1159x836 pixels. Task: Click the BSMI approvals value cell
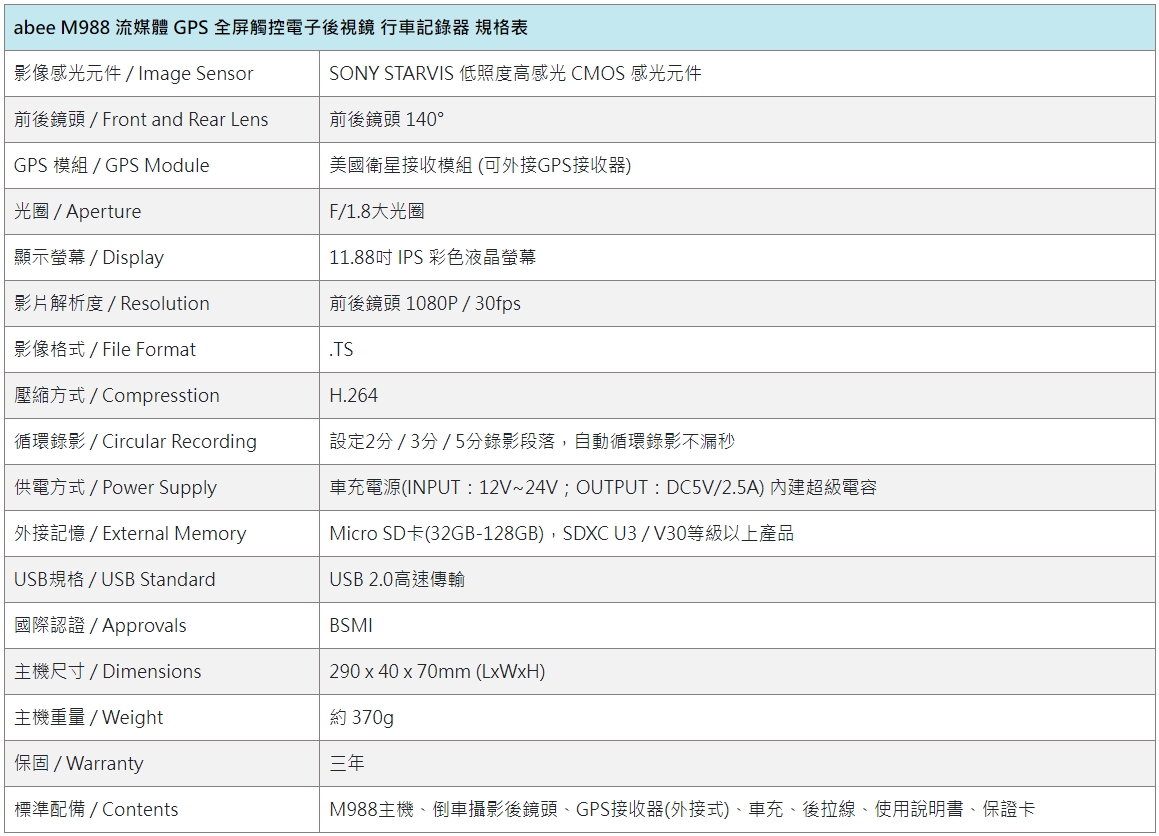pos(348,625)
